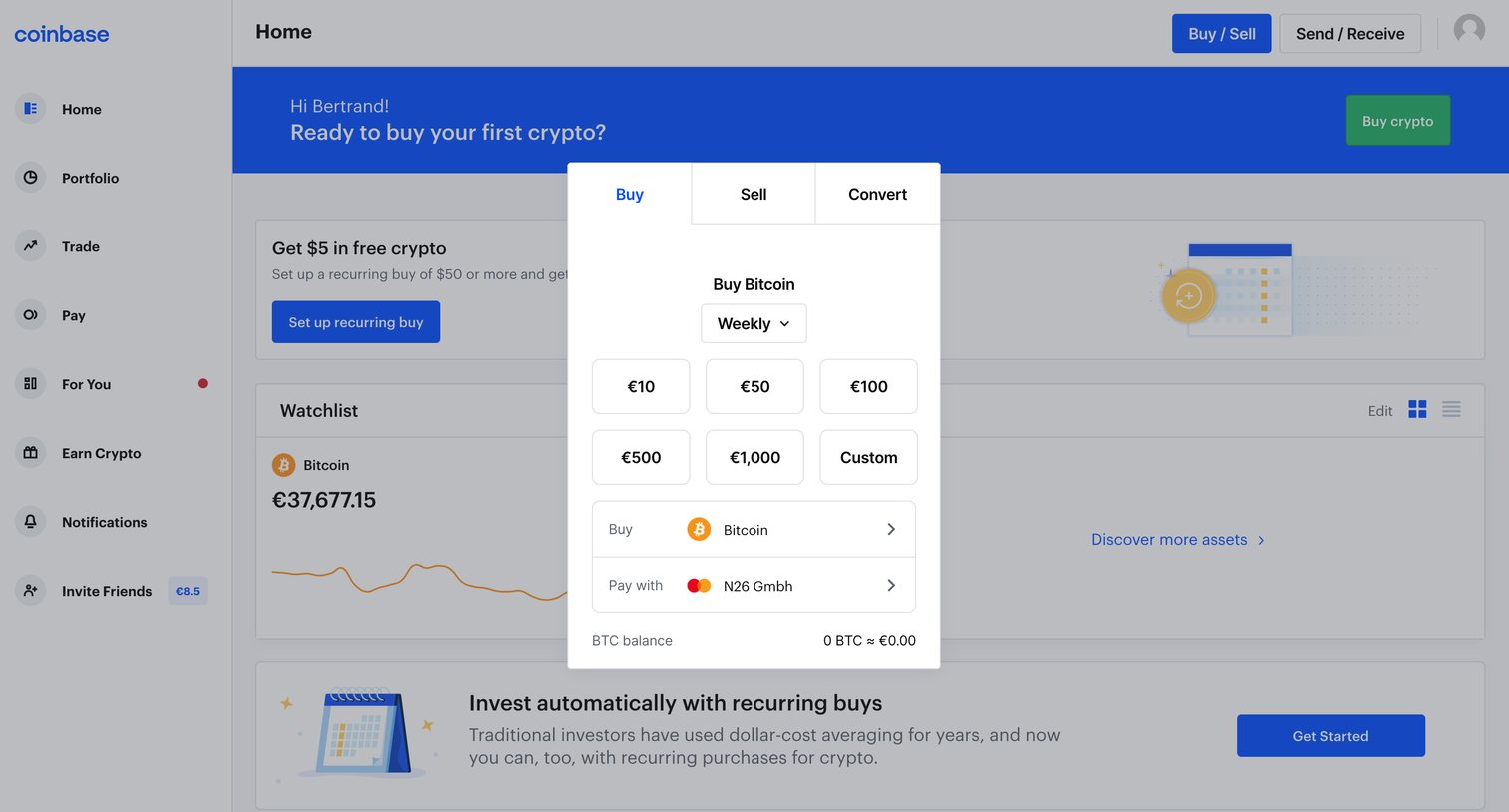Select the €500 amount button
The image size is (1509, 812).
click(641, 457)
